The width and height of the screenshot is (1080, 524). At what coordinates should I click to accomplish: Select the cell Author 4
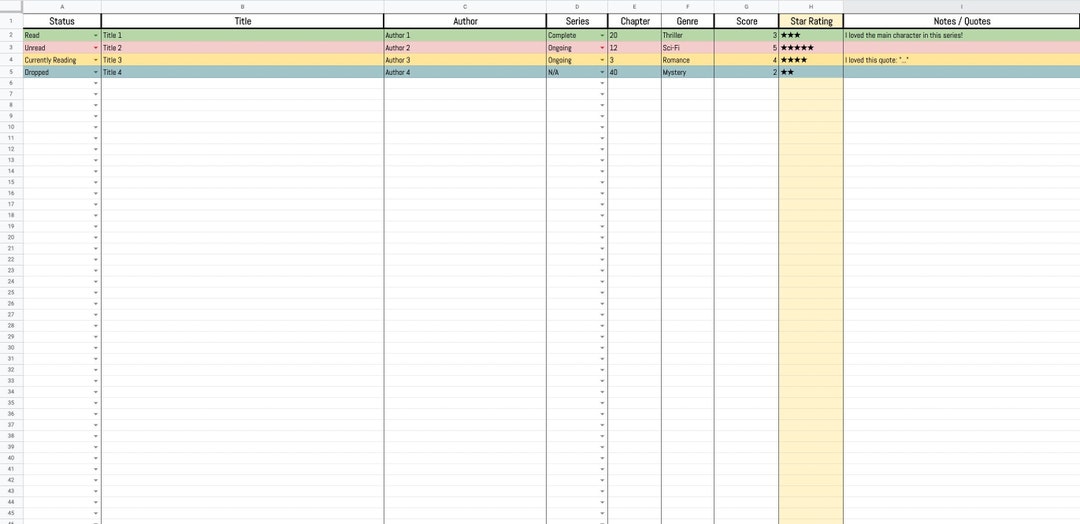(465, 72)
